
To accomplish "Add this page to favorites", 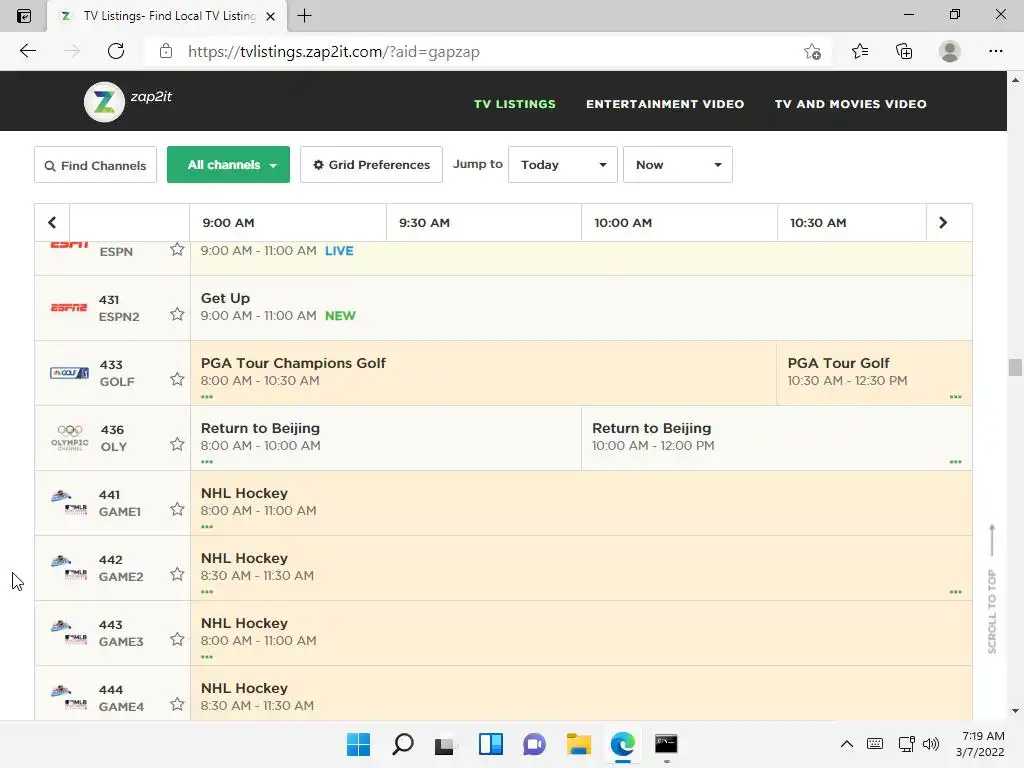I will [x=812, y=52].
